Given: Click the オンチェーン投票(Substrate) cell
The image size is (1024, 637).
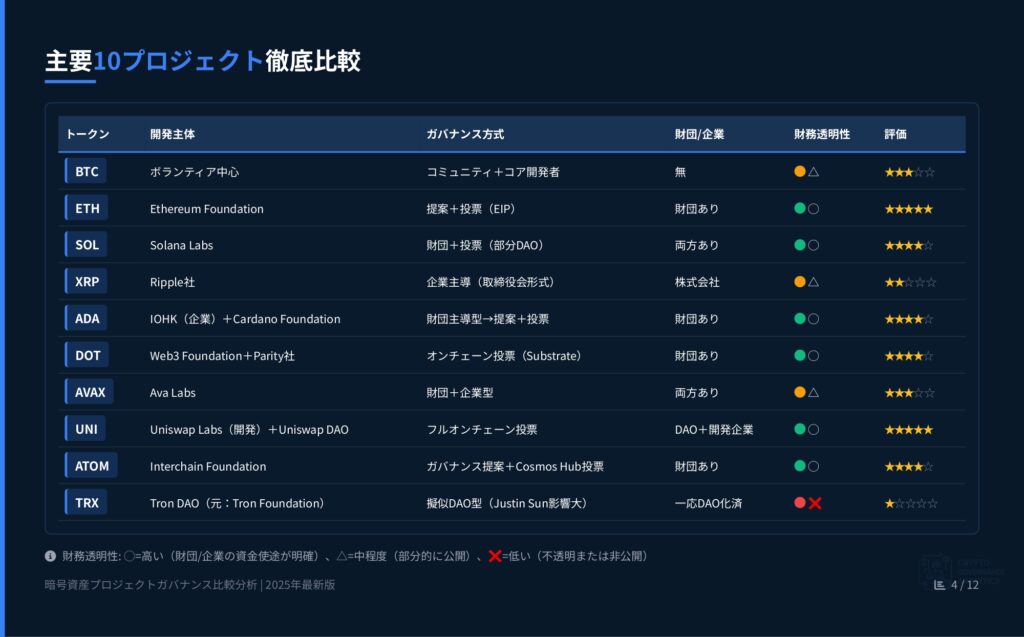Looking at the screenshot, I should (x=504, y=356).
